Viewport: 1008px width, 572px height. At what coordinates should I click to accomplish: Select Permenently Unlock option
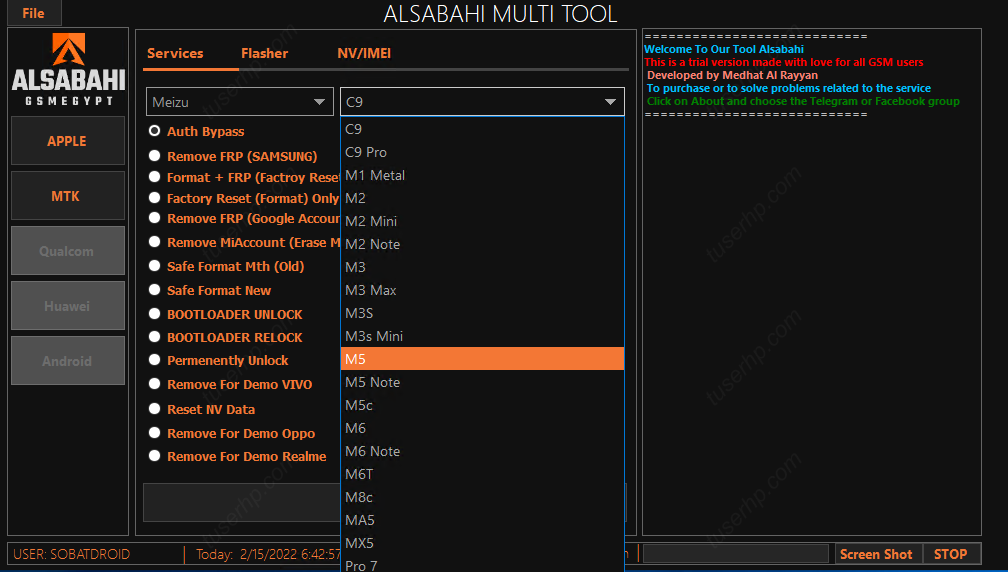click(219, 361)
